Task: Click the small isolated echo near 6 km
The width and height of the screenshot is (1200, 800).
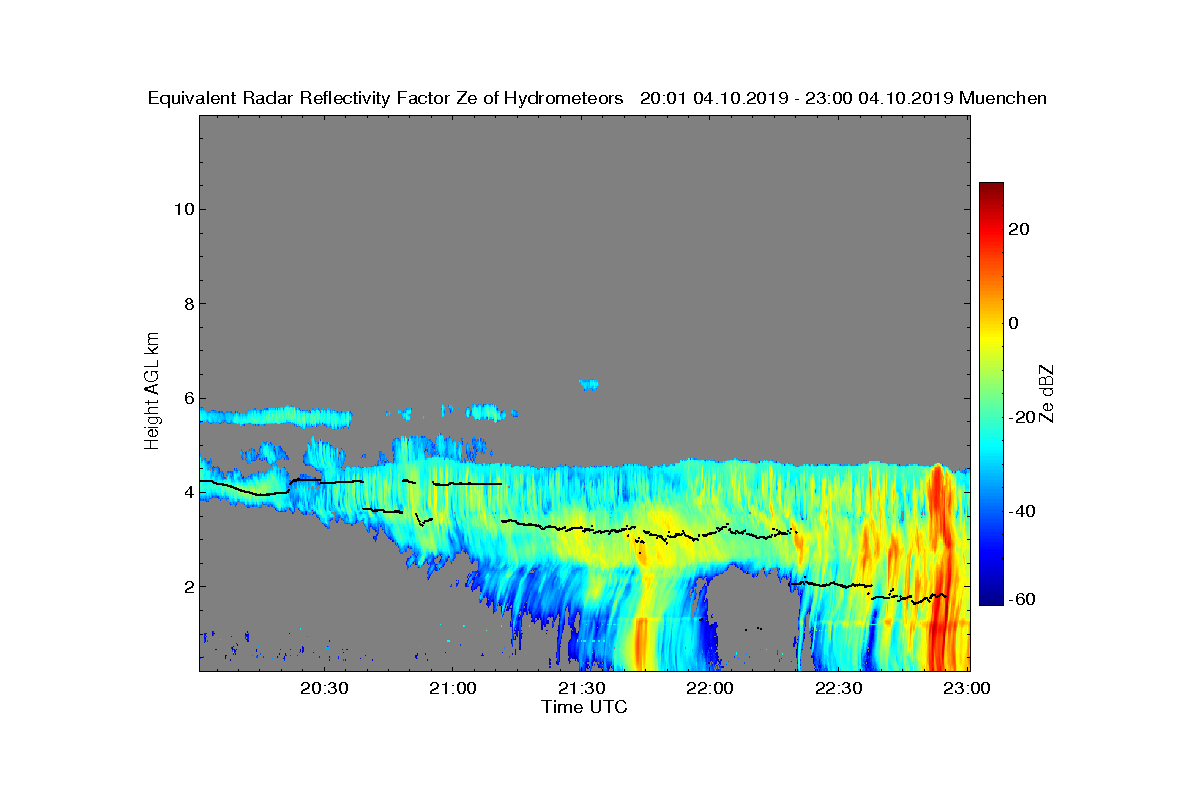Action: pos(590,384)
